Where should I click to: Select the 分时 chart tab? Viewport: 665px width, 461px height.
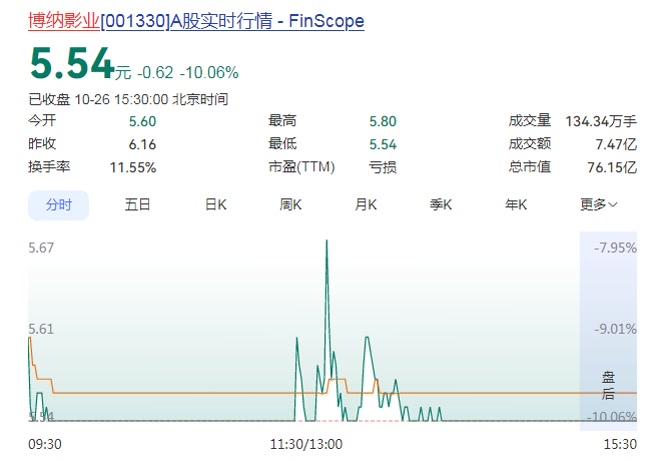click(x=59, y=205)
